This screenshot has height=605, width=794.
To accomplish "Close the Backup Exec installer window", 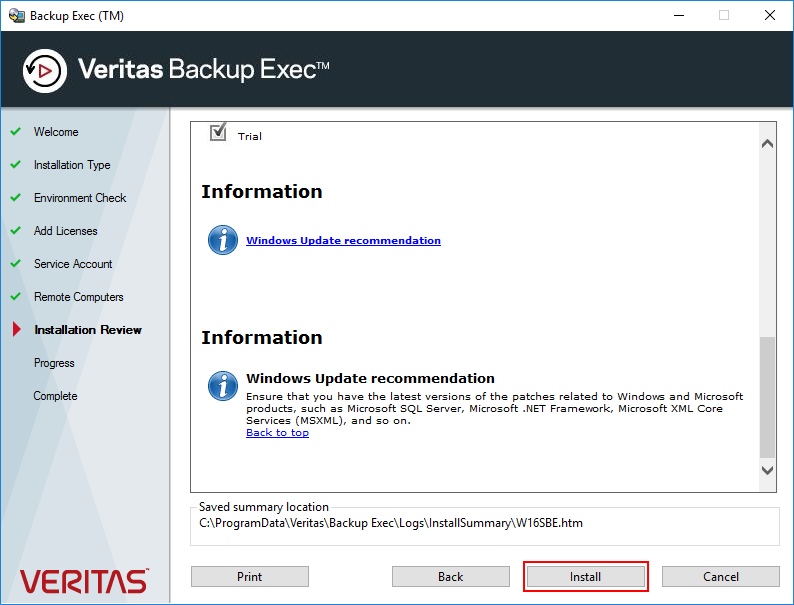I will click(x=770, y=15).
